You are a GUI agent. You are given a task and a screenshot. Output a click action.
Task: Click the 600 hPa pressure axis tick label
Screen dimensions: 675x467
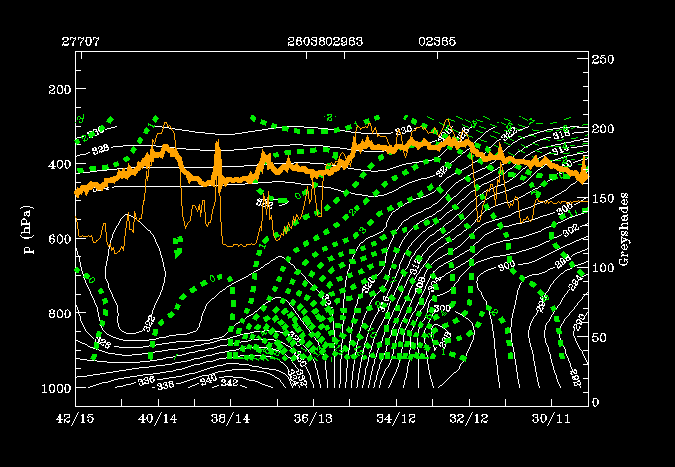click(x=58, y=239)
